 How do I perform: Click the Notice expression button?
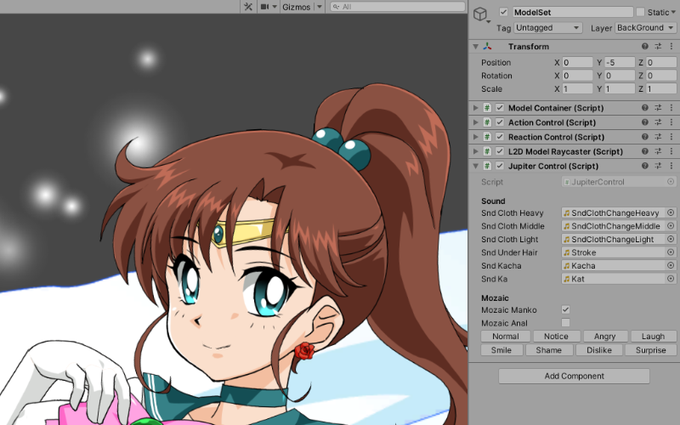[556, 336]
